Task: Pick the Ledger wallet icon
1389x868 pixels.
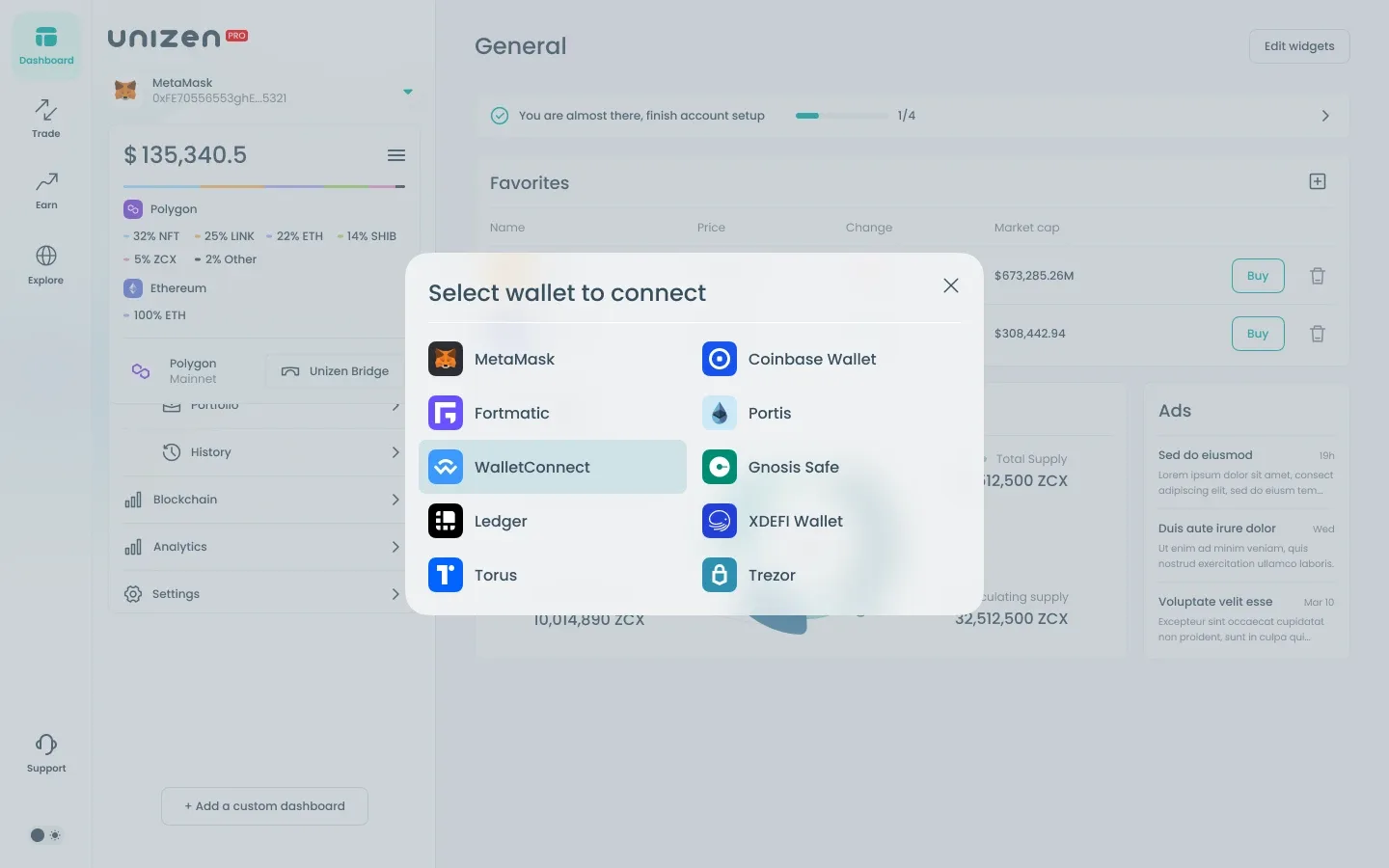Action: click(x=446, y=521)
